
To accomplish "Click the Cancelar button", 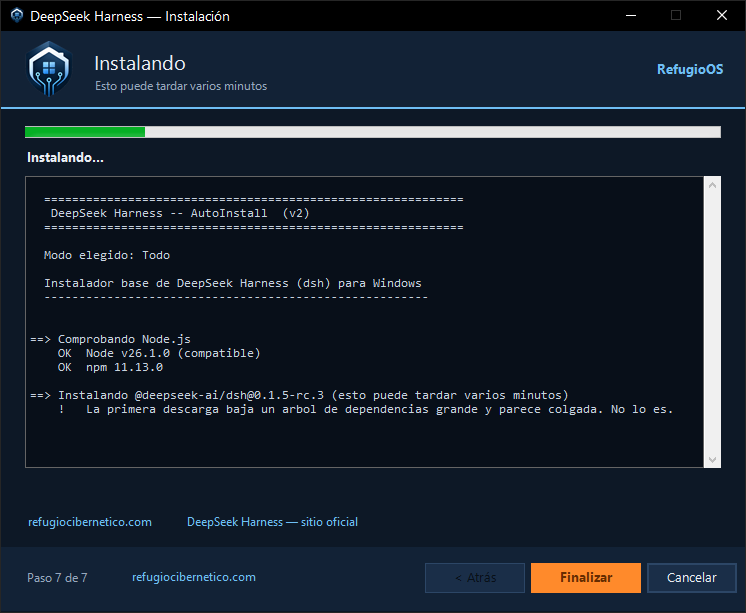I will (x=691, y=578).
